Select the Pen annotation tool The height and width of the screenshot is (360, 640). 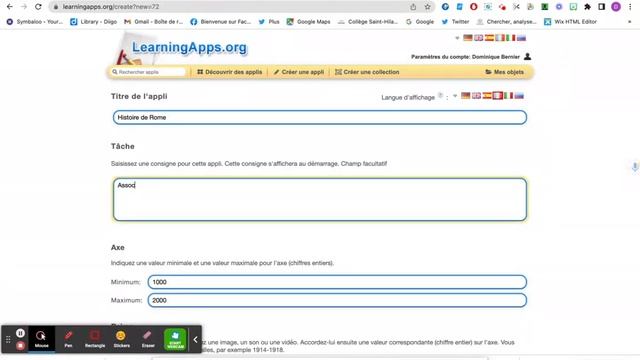pyautogui.click(x=68, y=339)
